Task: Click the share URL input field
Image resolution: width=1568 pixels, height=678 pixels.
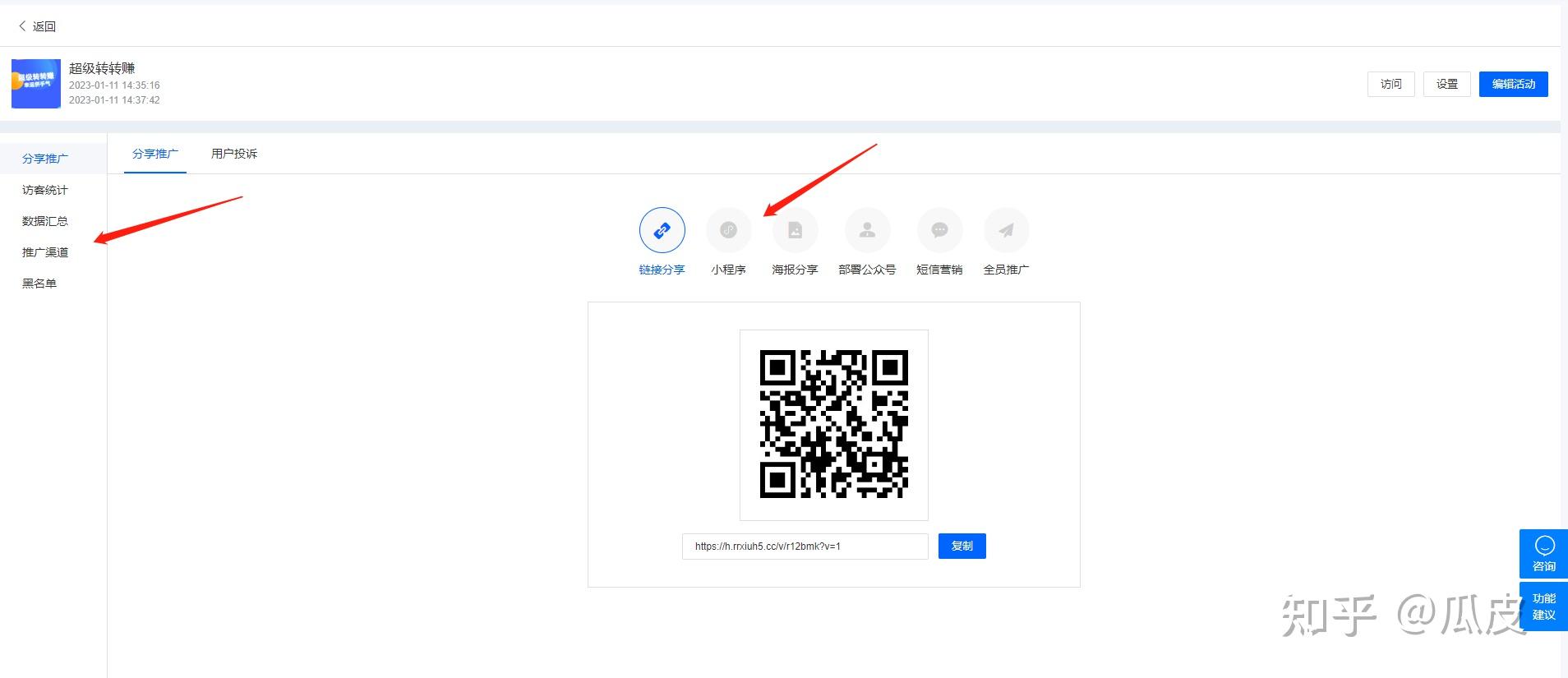Action: click(x=805, y=547)
